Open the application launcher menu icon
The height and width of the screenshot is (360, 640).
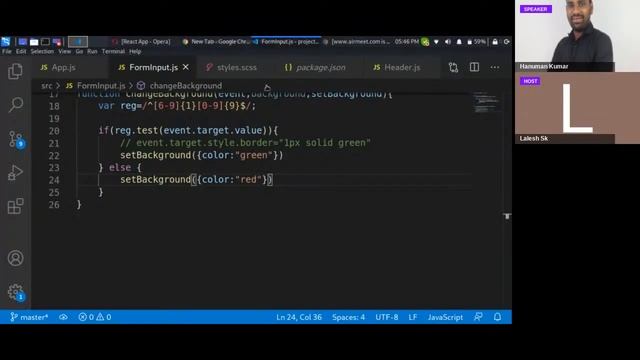click(6, 42)
